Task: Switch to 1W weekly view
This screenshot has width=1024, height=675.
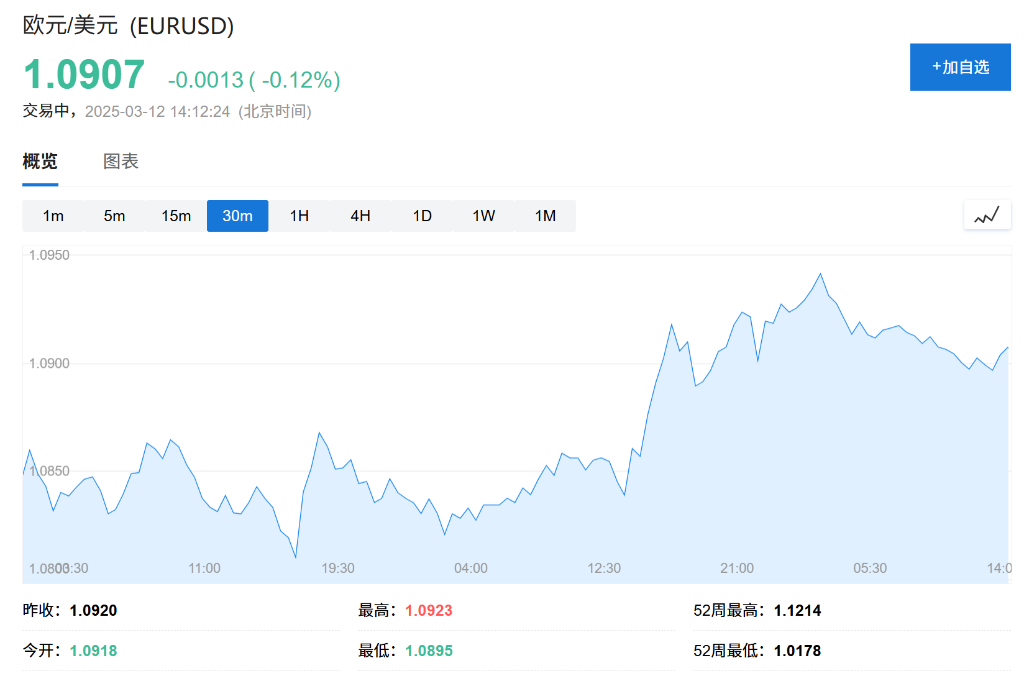Action: click(483, 216)
